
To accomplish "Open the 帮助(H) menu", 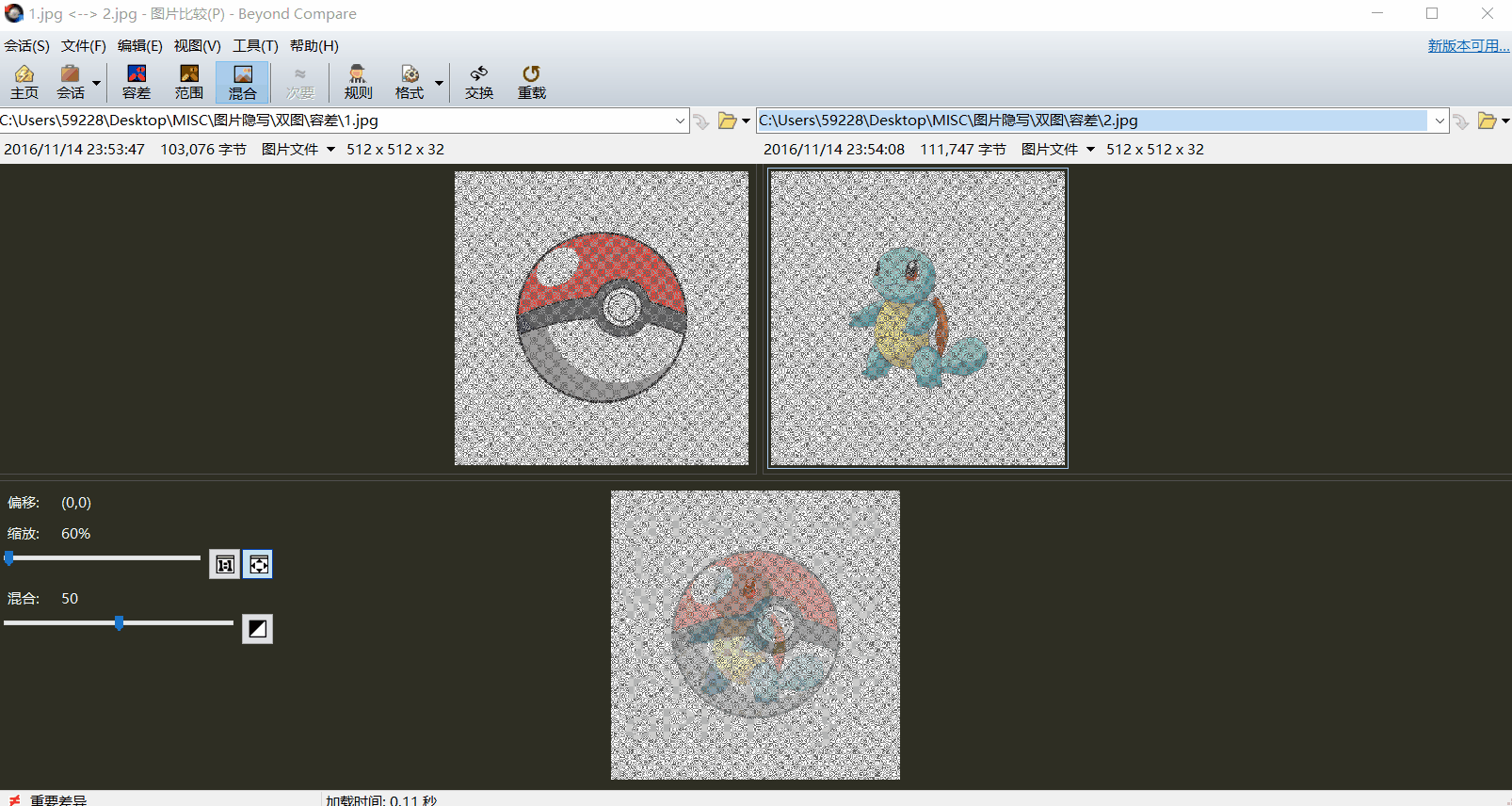I will tap(314, 45).
